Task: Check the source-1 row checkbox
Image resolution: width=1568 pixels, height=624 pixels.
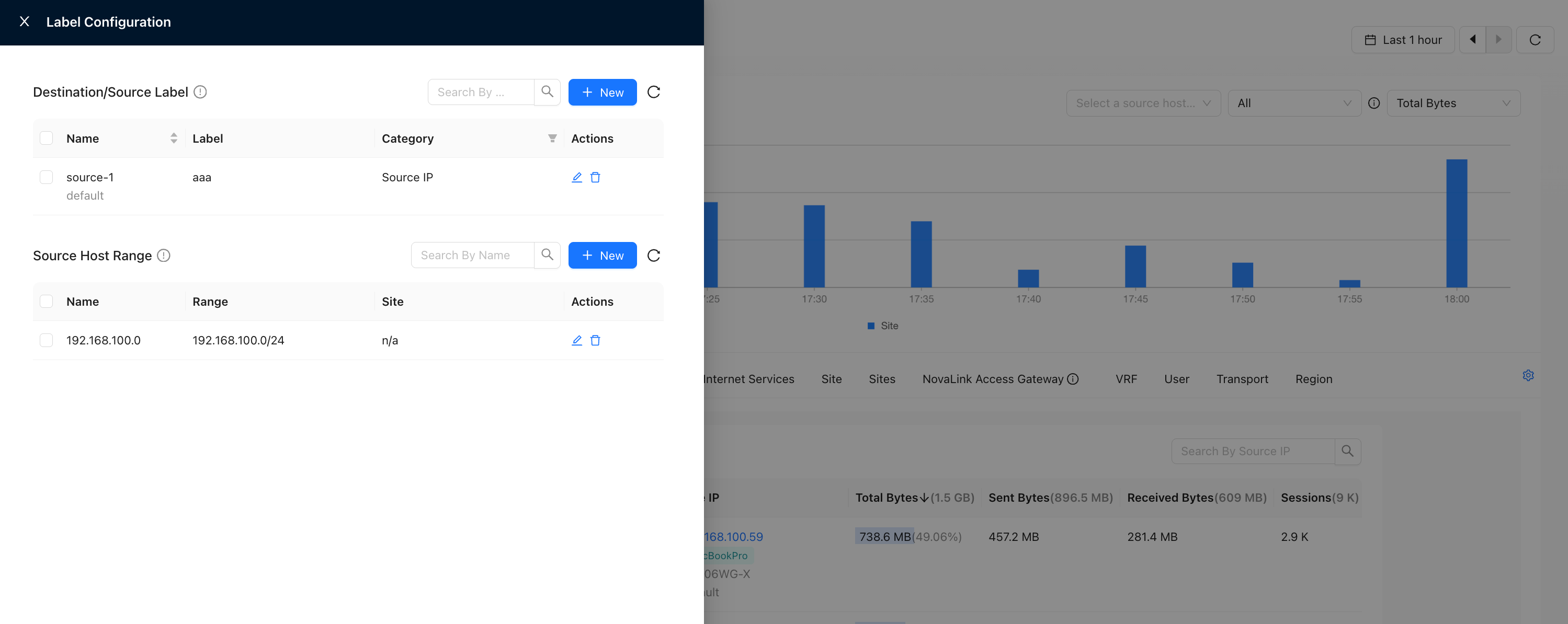Action: click(x=46, y=177)
